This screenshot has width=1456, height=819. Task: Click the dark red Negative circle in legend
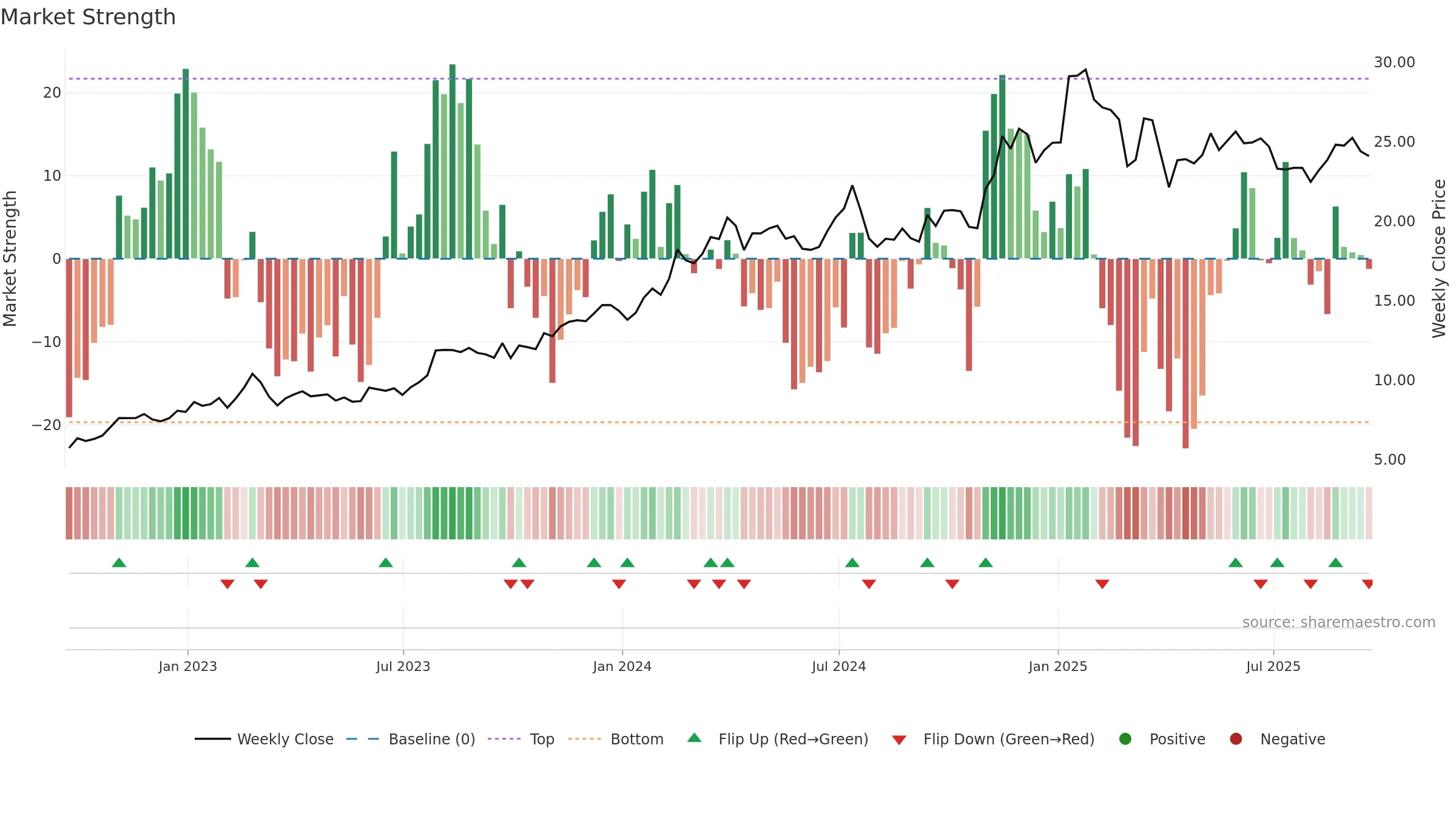[x=1236, y=739]
